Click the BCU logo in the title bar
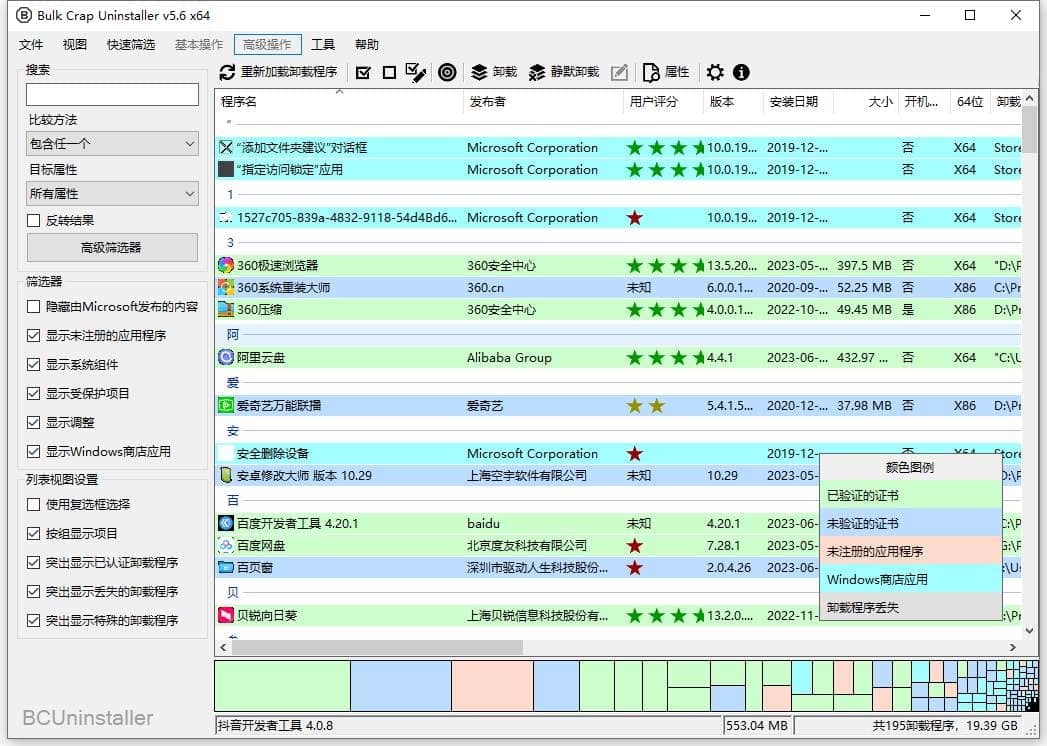Image resolution: width=1047 pixels, height=746 pixels. [23, 15]
